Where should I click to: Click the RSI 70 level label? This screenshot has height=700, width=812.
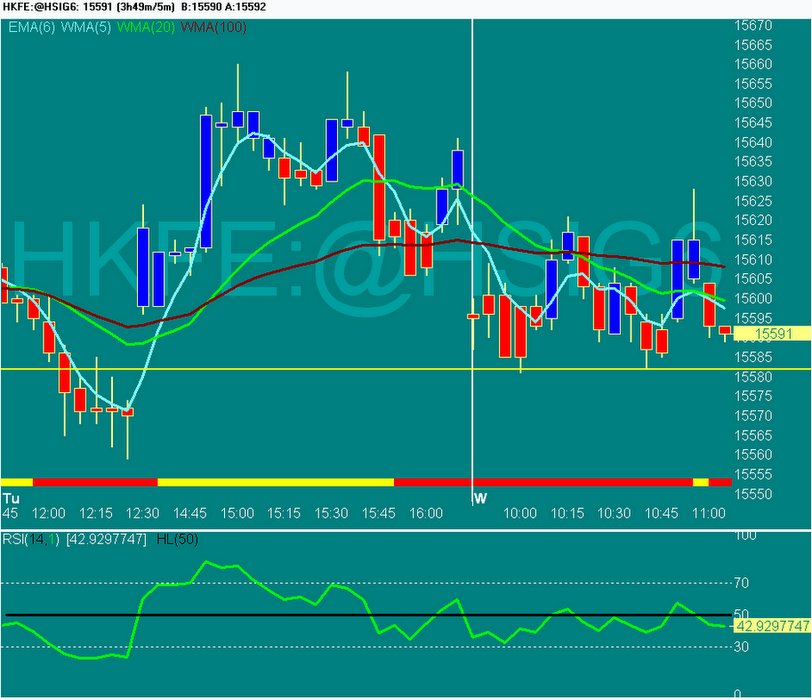coord(742,584)
